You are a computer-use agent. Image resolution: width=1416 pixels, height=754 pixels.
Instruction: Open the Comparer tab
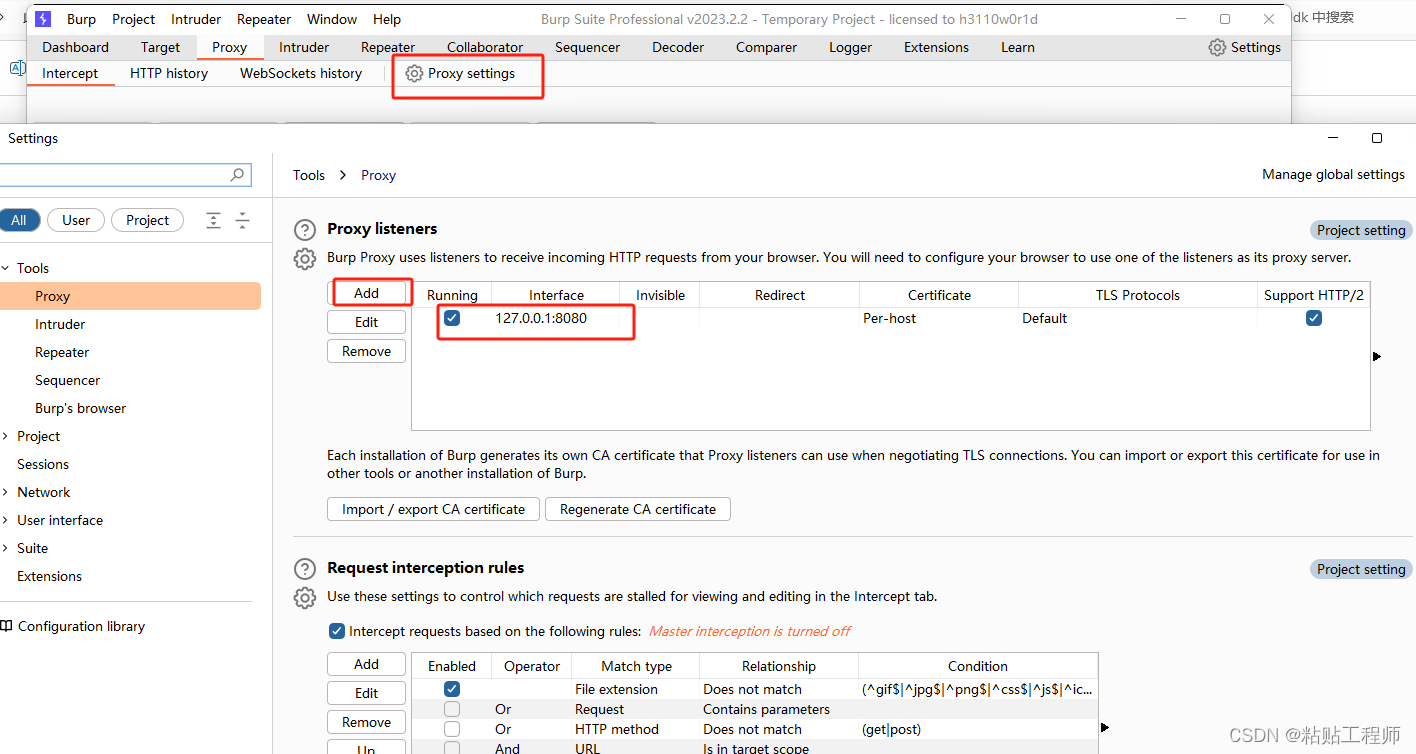767,47
